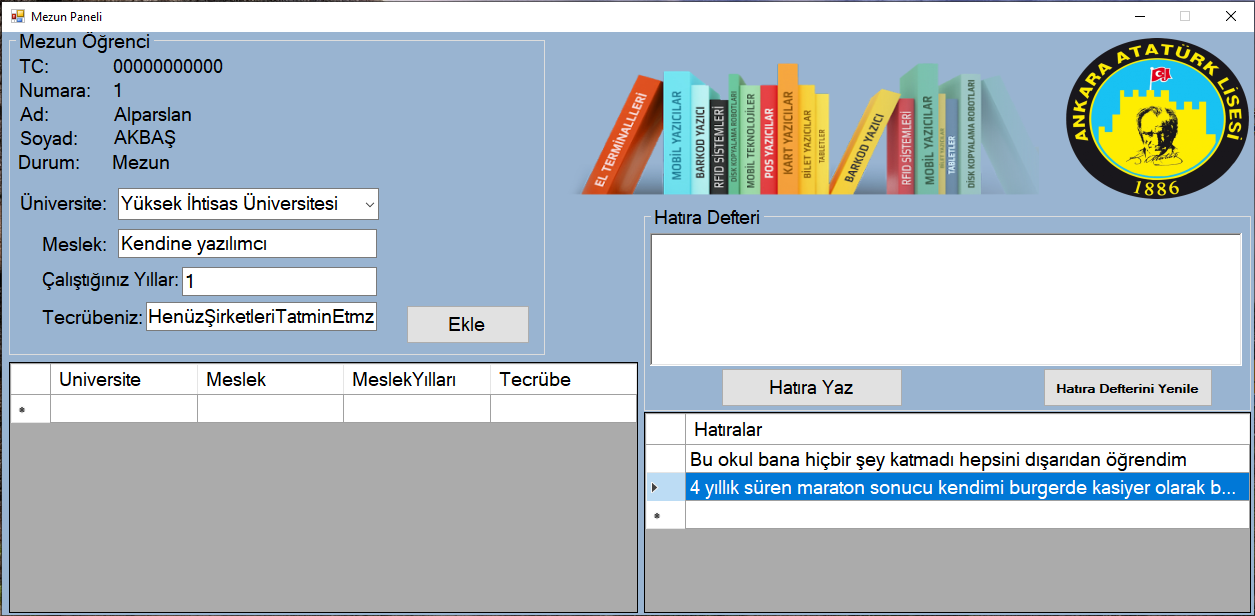The width and height of the screenshot is (1255, 616).
Task: Select the Universite column header
Action: click(123, 379)
